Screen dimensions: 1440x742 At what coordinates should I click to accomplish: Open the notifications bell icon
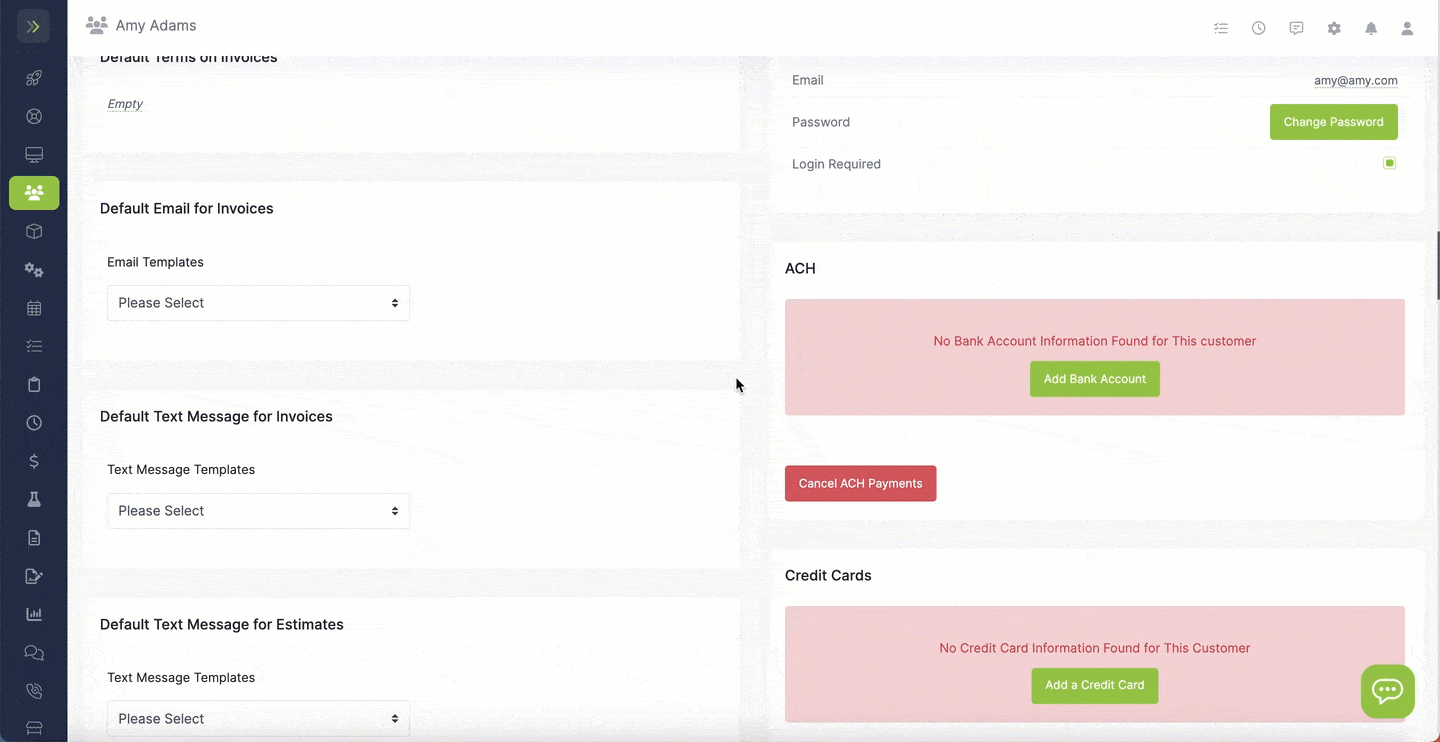point(1371,28)
